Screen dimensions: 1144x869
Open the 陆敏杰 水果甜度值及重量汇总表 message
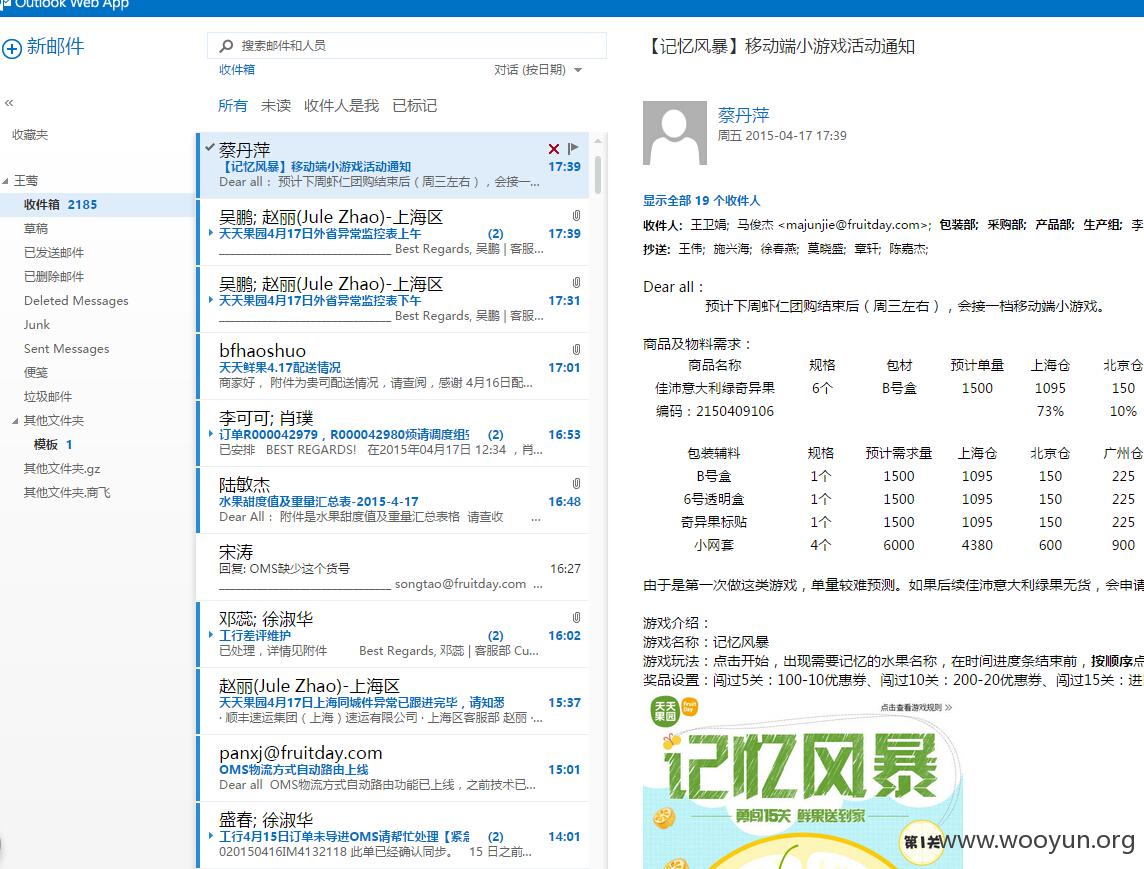393,501
